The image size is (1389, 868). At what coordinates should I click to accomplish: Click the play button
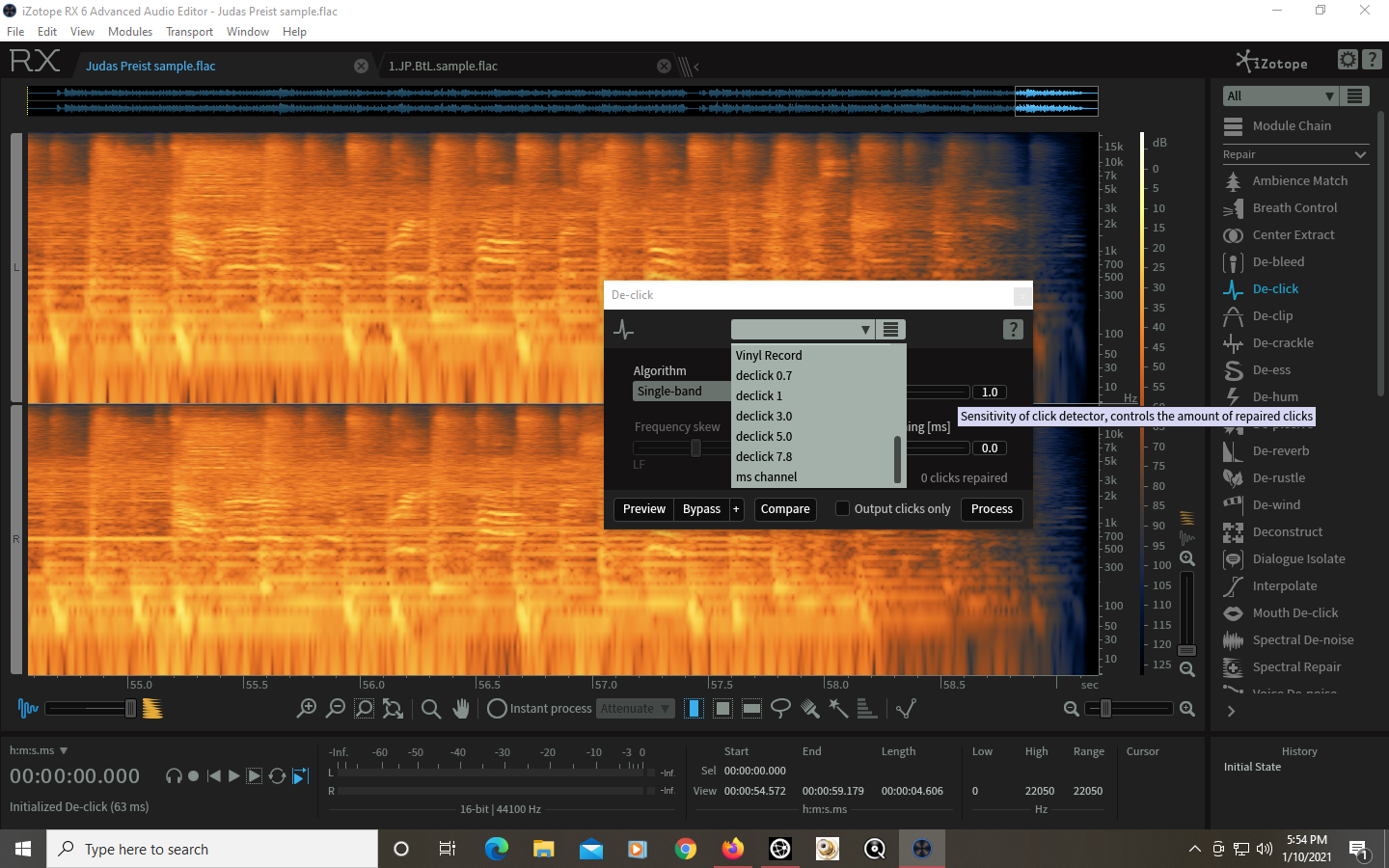pyautogui.click(x=233, y=776)
